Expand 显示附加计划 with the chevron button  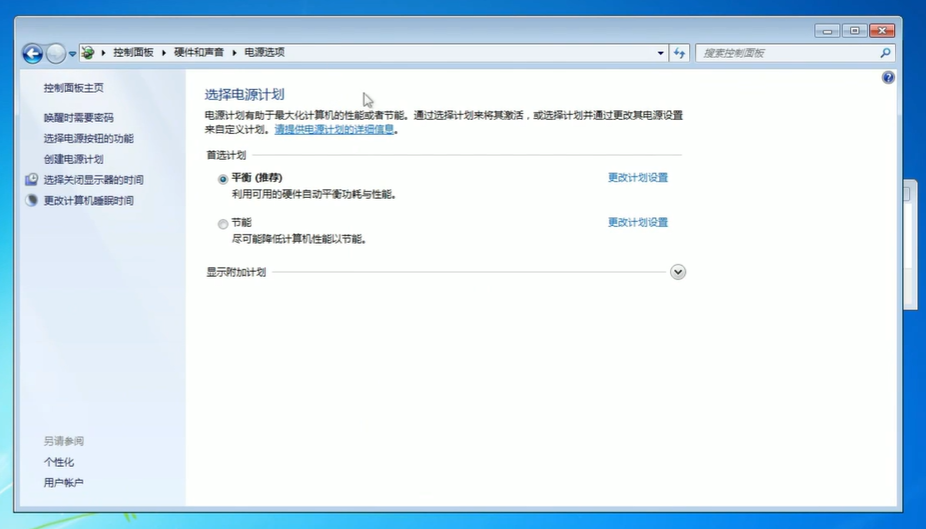click(678, 272)
